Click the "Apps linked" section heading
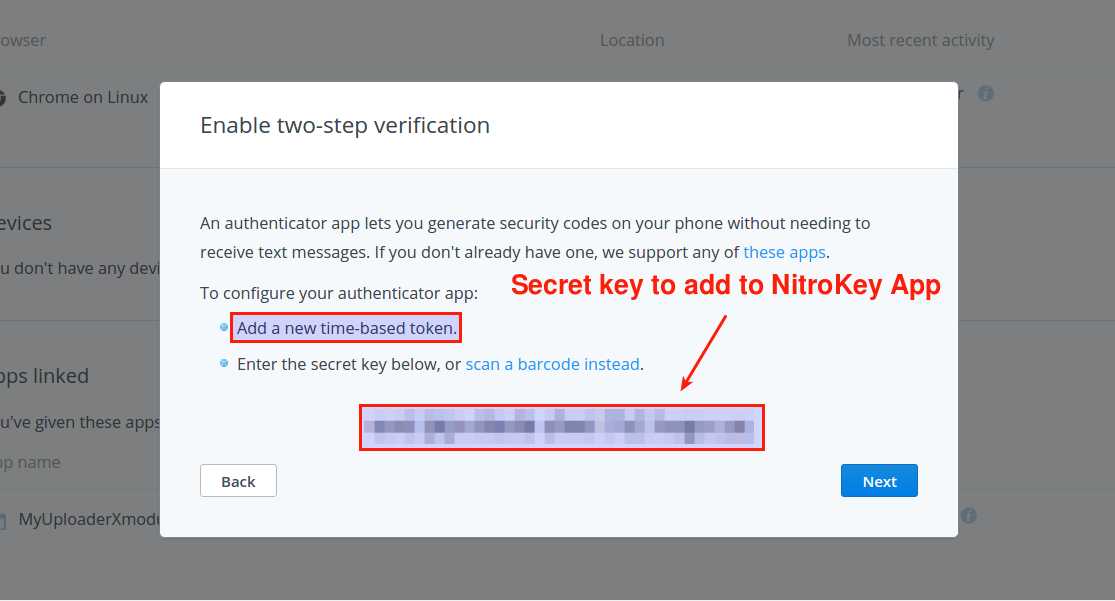This screenshot has width=1115, height=601. tap(44, 376)
